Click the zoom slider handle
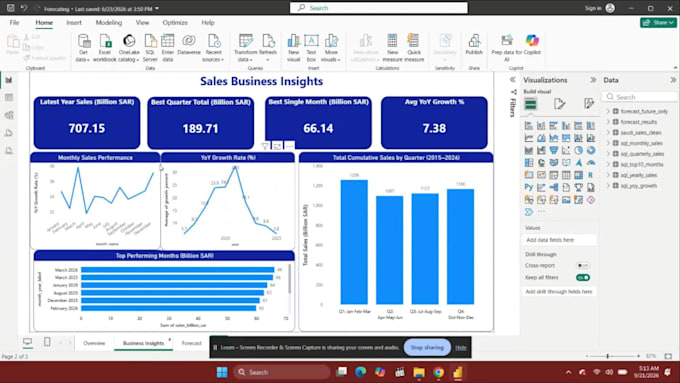The width and height of the screenshot is (680, 383). (x=608, y=356)
